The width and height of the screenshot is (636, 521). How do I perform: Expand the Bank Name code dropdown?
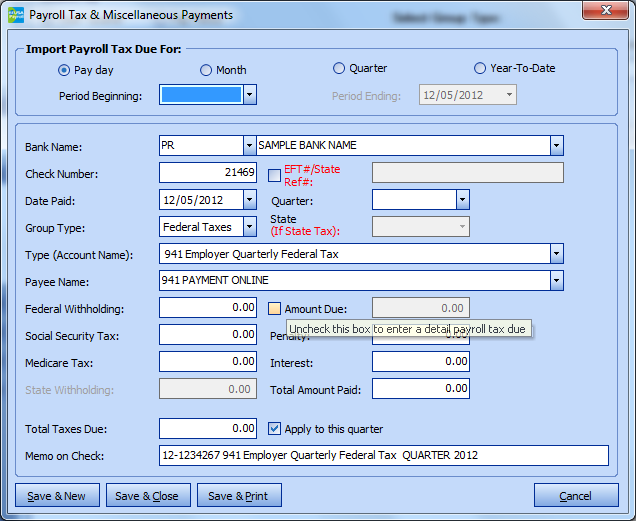click(x=249, y=146)
